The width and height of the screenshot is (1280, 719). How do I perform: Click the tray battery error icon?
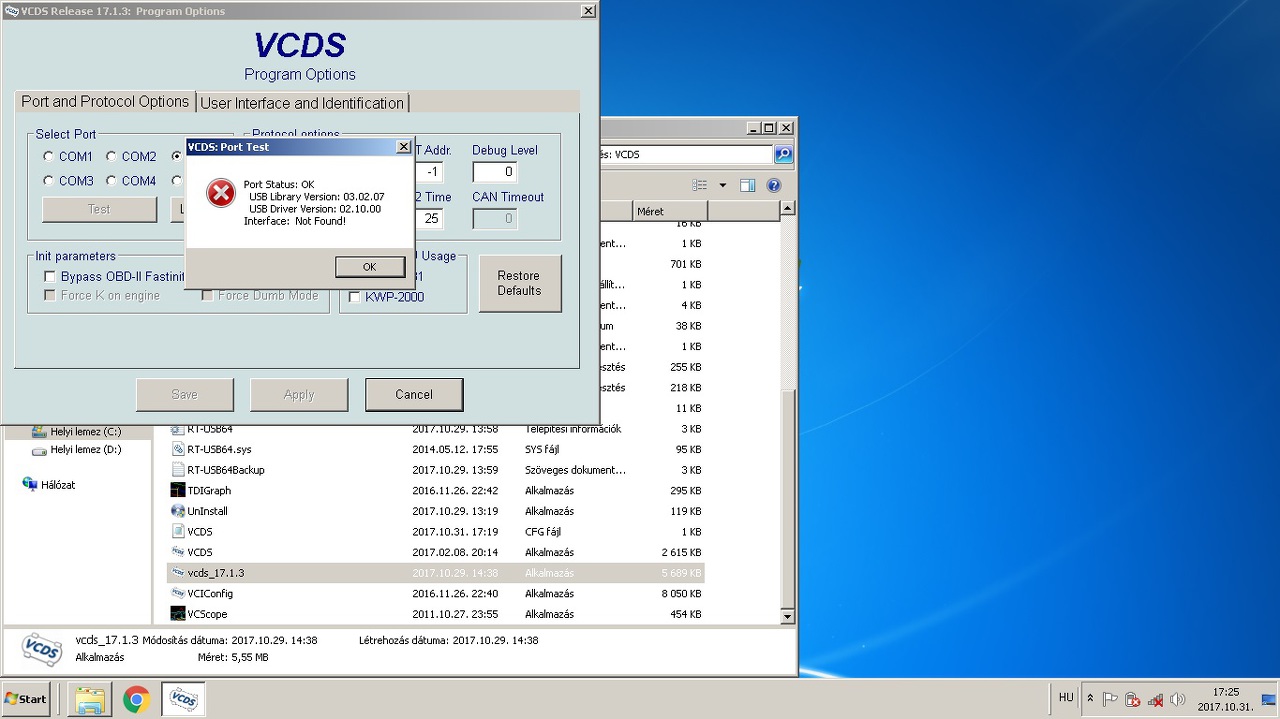click(x=1132, y=699)
